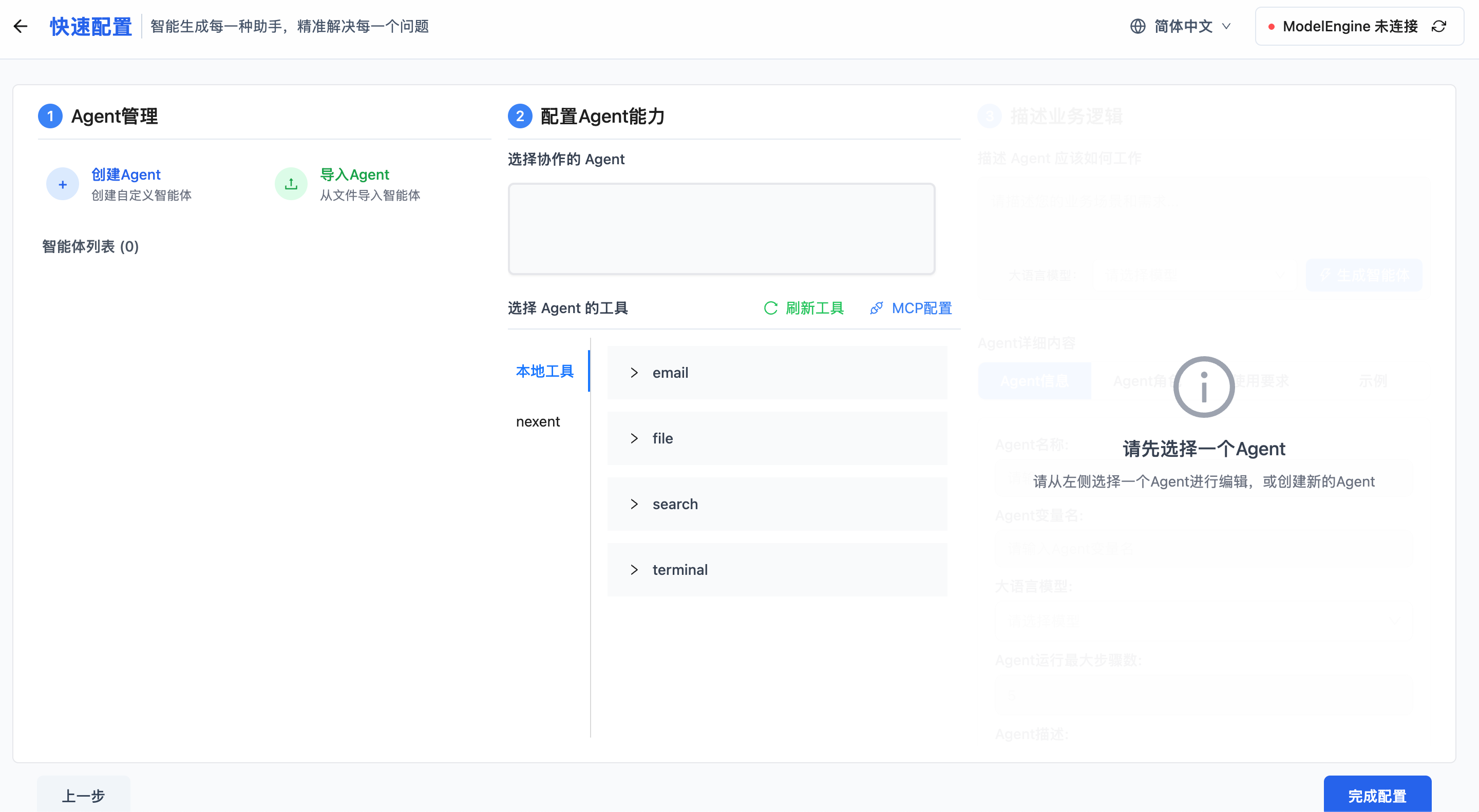Expand the email tool group

pyautogui.click(x=634, y=373)
